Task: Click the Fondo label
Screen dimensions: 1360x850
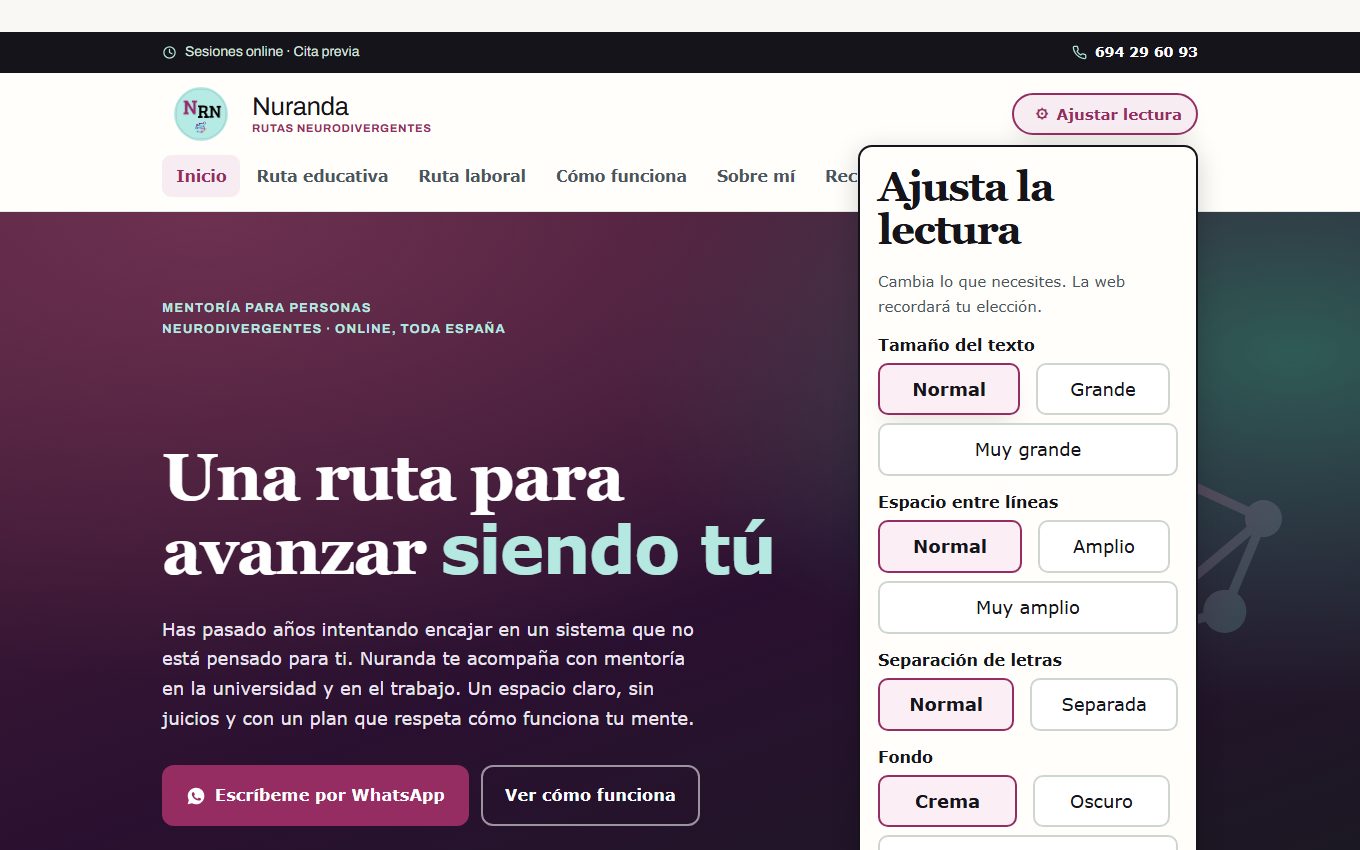Action: (x=905, y=757)
